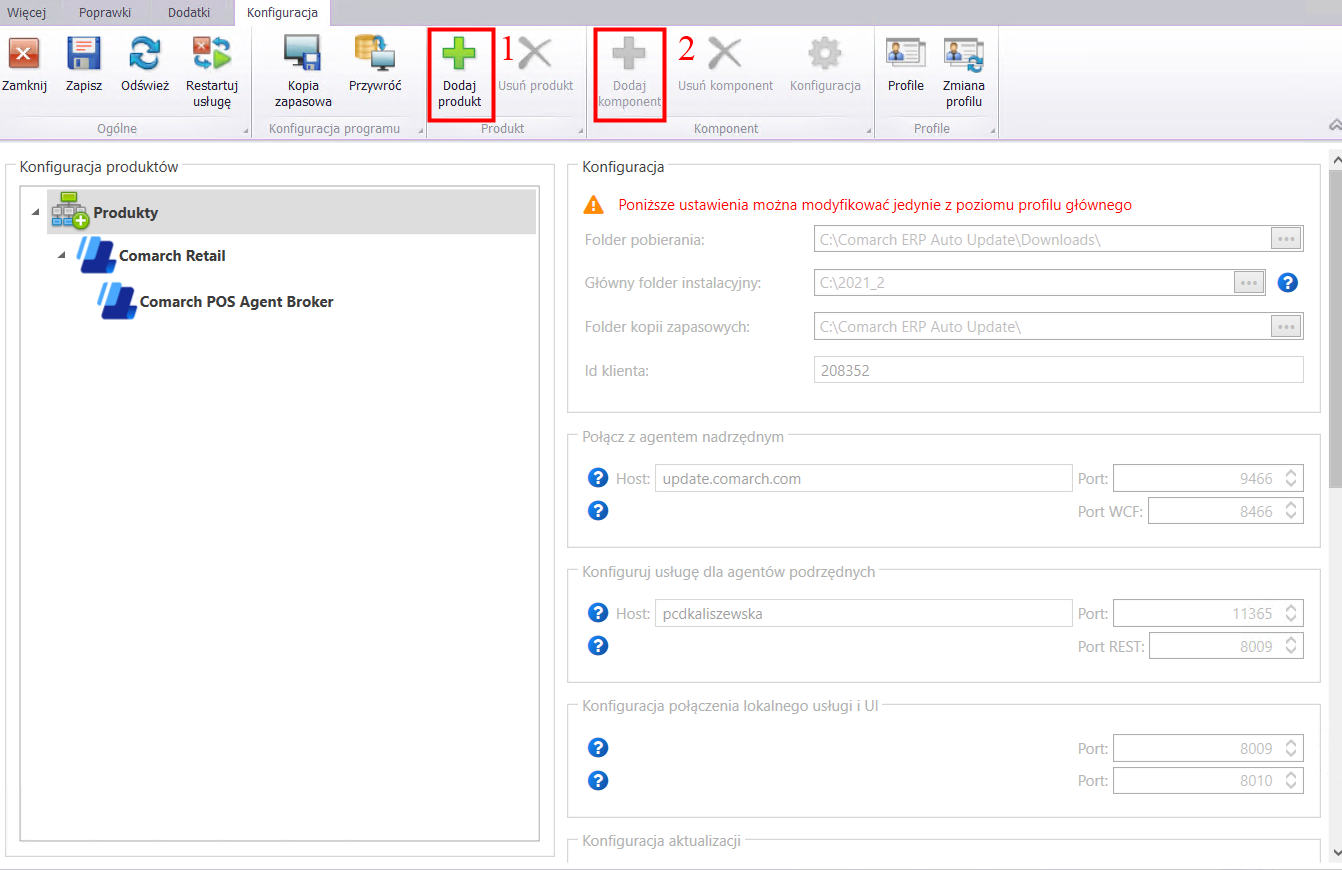
Task: Click help icon on the Port REST row
Action: (598, 646)
